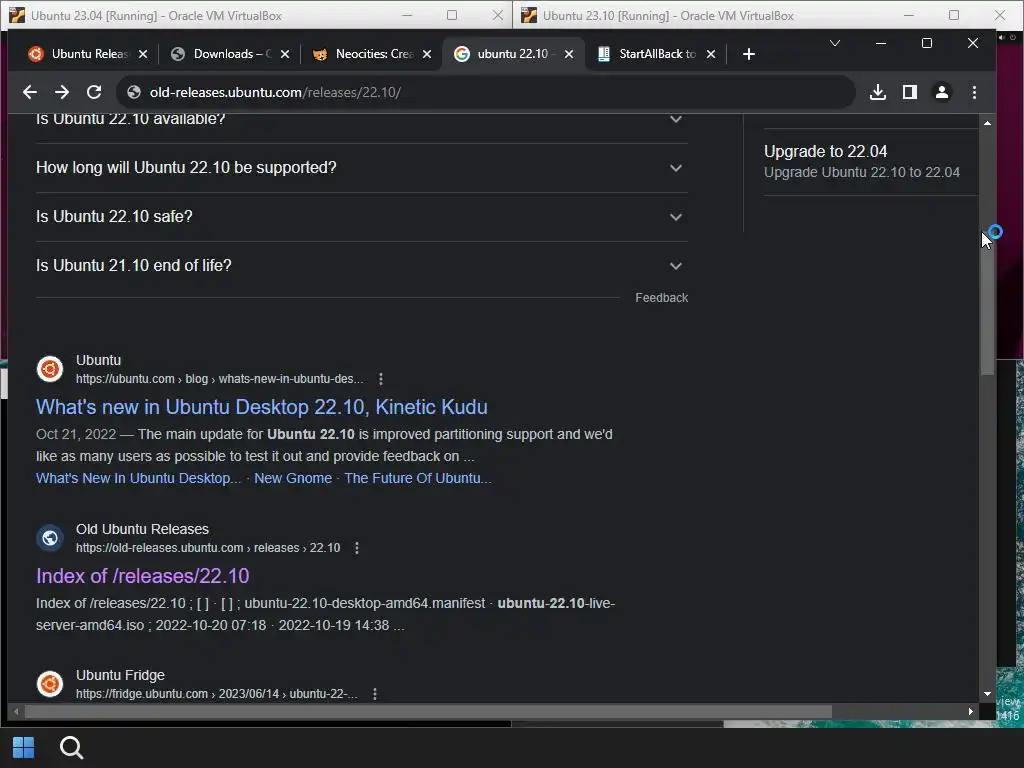Screen dimensions: 1024x768
Task: Open the 'New Gnome' sitelink
Action: [293, 478]
